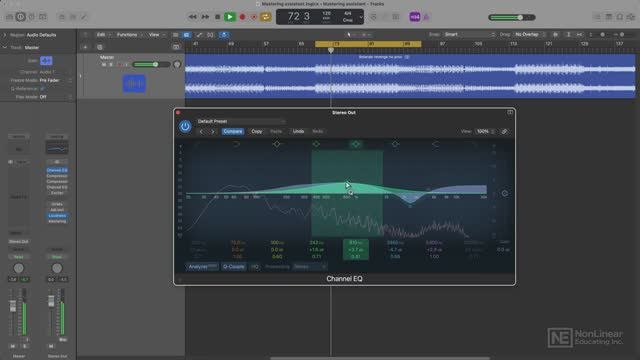Open the LCD display mode dropdown arrow
Screen dimensions: 640x360
[361, 17]
